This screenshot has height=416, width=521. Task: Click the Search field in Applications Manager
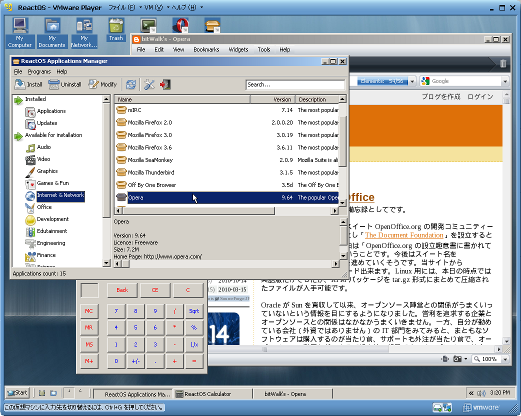point(295,85)
